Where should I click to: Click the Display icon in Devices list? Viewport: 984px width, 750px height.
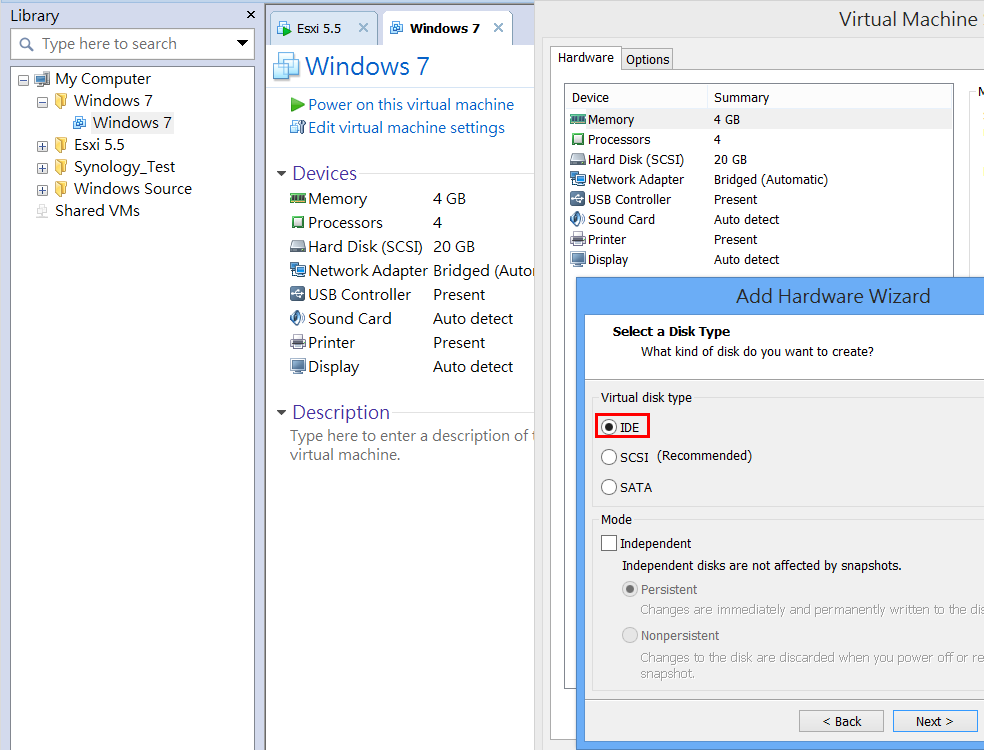click(x=297, y=366)
